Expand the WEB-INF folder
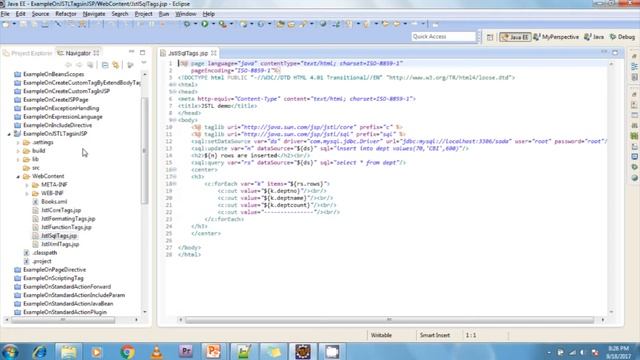The image size is (640, 360). [x=27, y=193]
